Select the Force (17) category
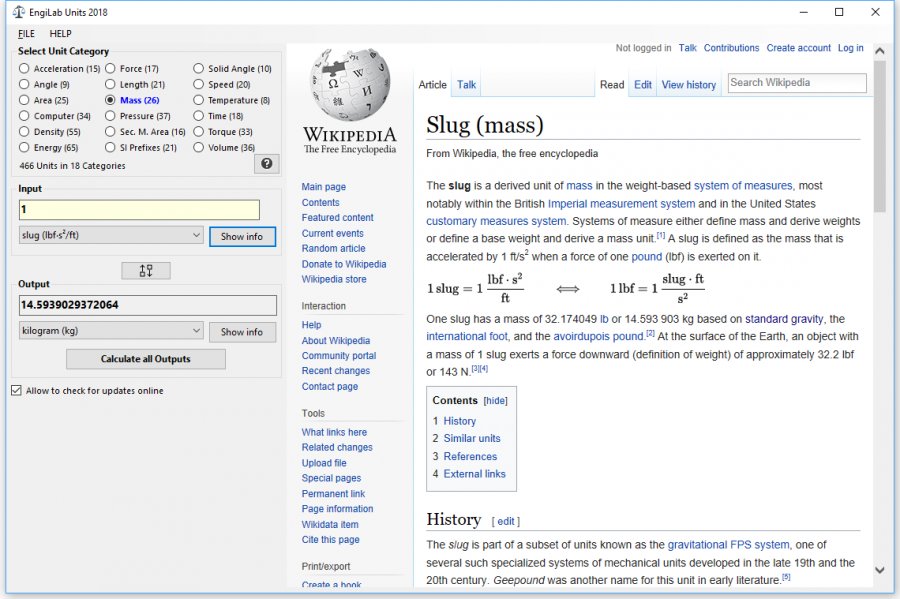The image size is (900, 599). coord(132,69)
